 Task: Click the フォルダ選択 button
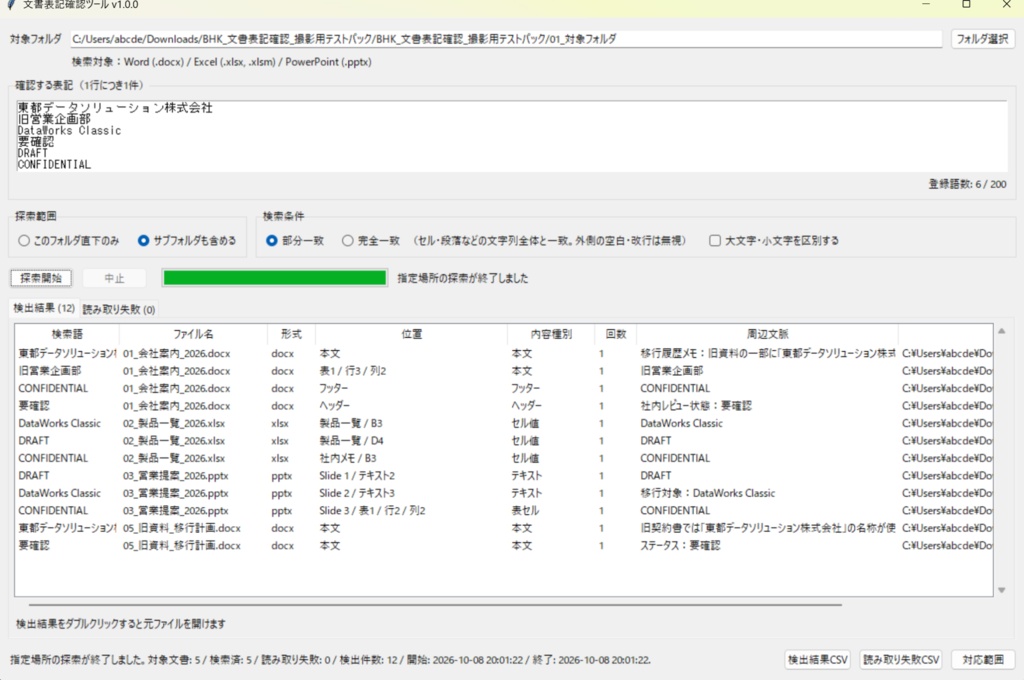[982, 39]
